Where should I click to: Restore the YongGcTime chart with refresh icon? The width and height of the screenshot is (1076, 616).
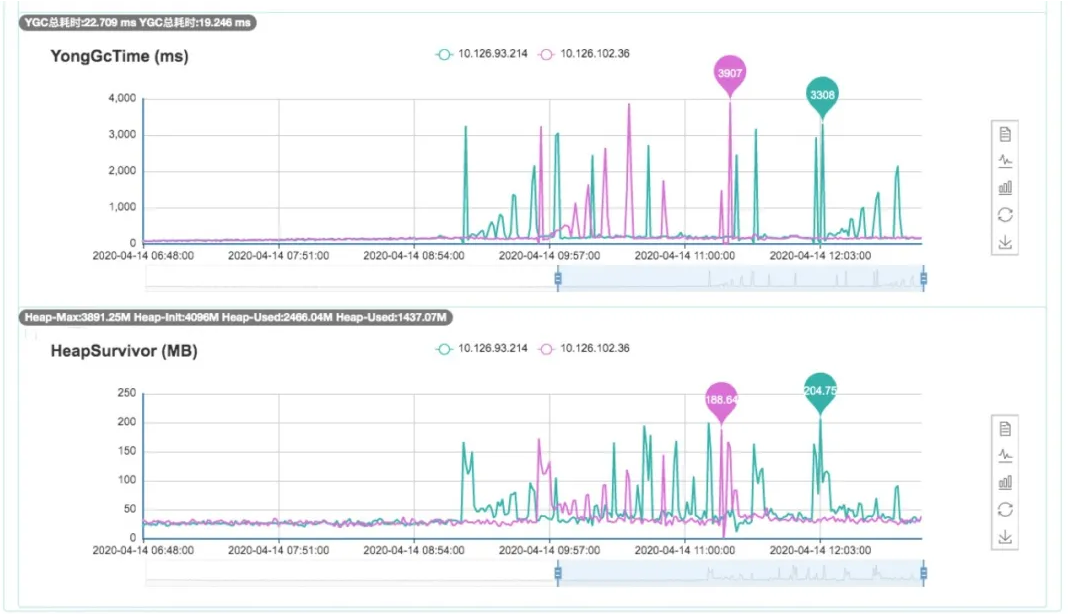(1005, 215)
